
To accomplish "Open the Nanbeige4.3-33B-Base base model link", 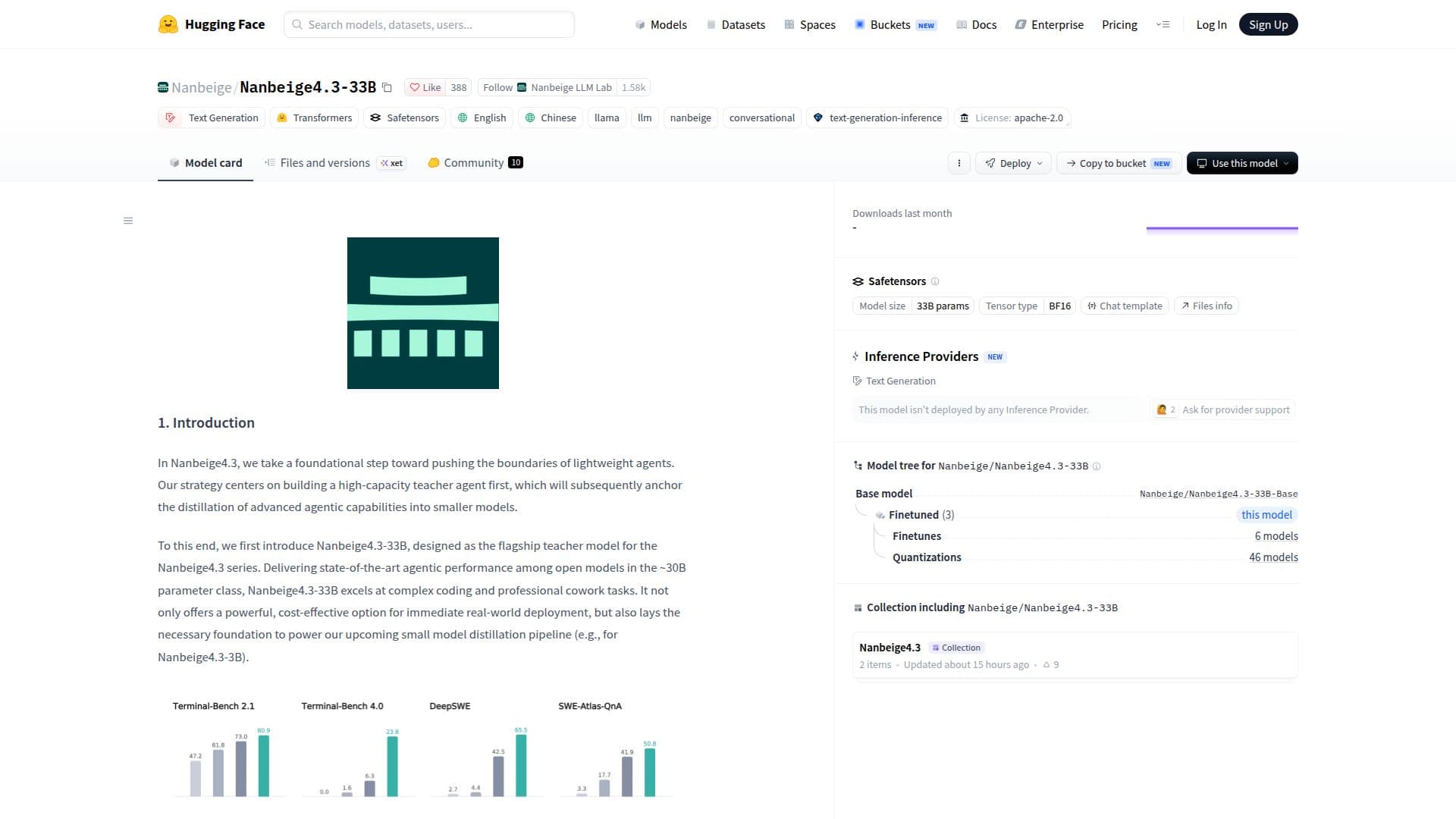I will point(1219,494).
